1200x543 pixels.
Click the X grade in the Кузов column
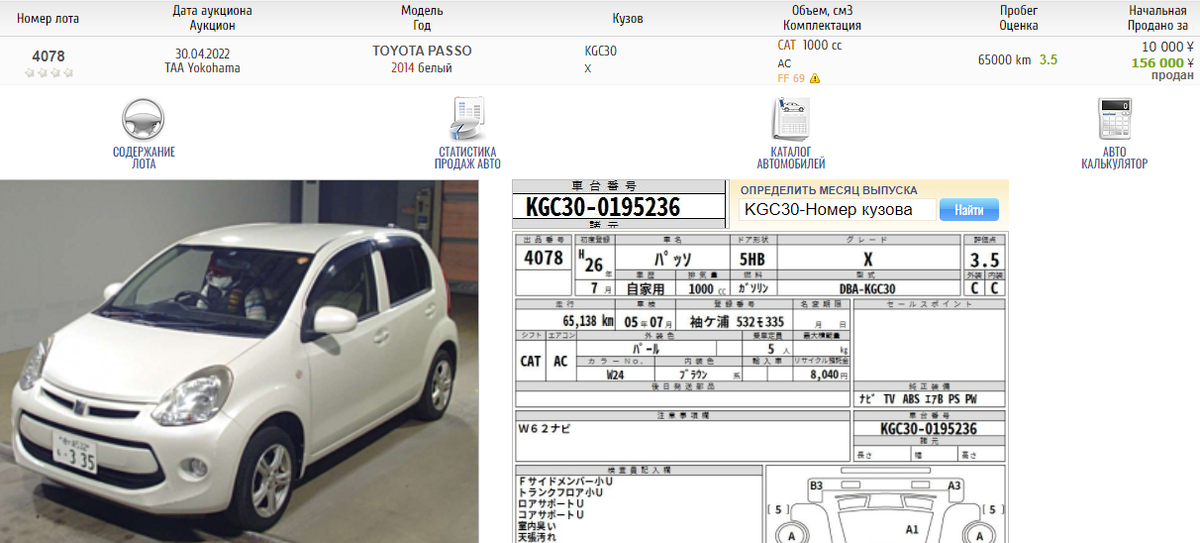587,68
